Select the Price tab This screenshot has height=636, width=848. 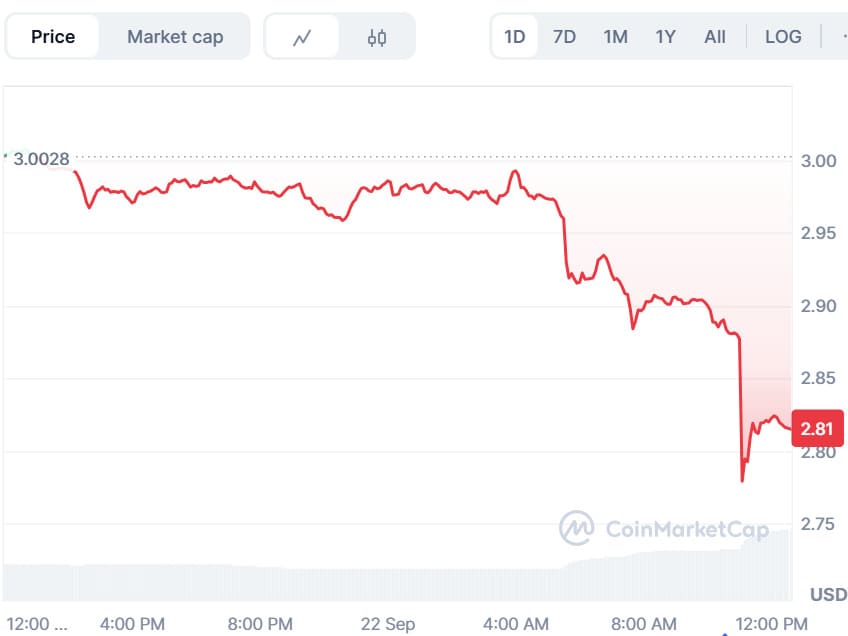(53, 37)
